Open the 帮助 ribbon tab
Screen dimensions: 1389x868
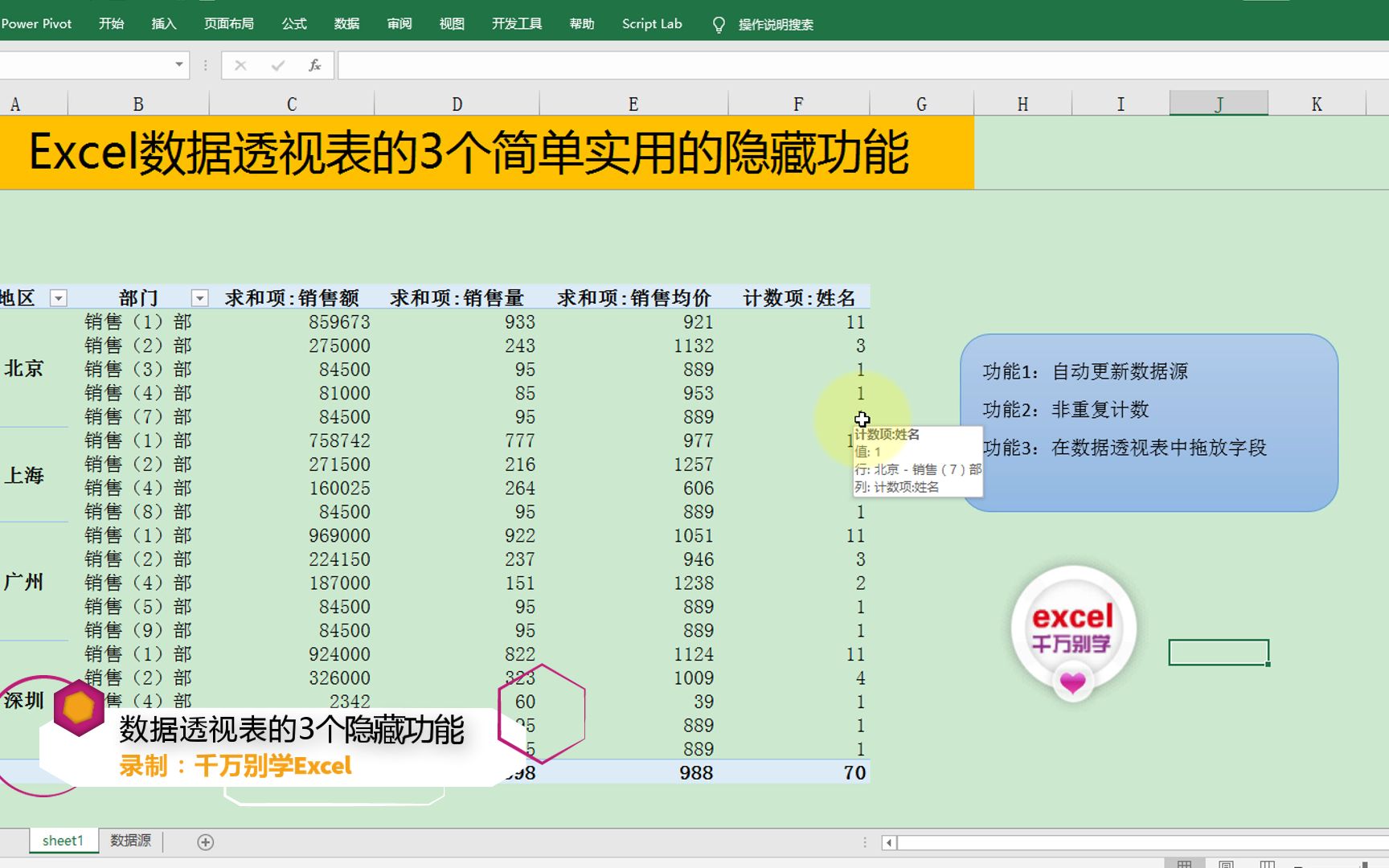[x=582, y=24]
